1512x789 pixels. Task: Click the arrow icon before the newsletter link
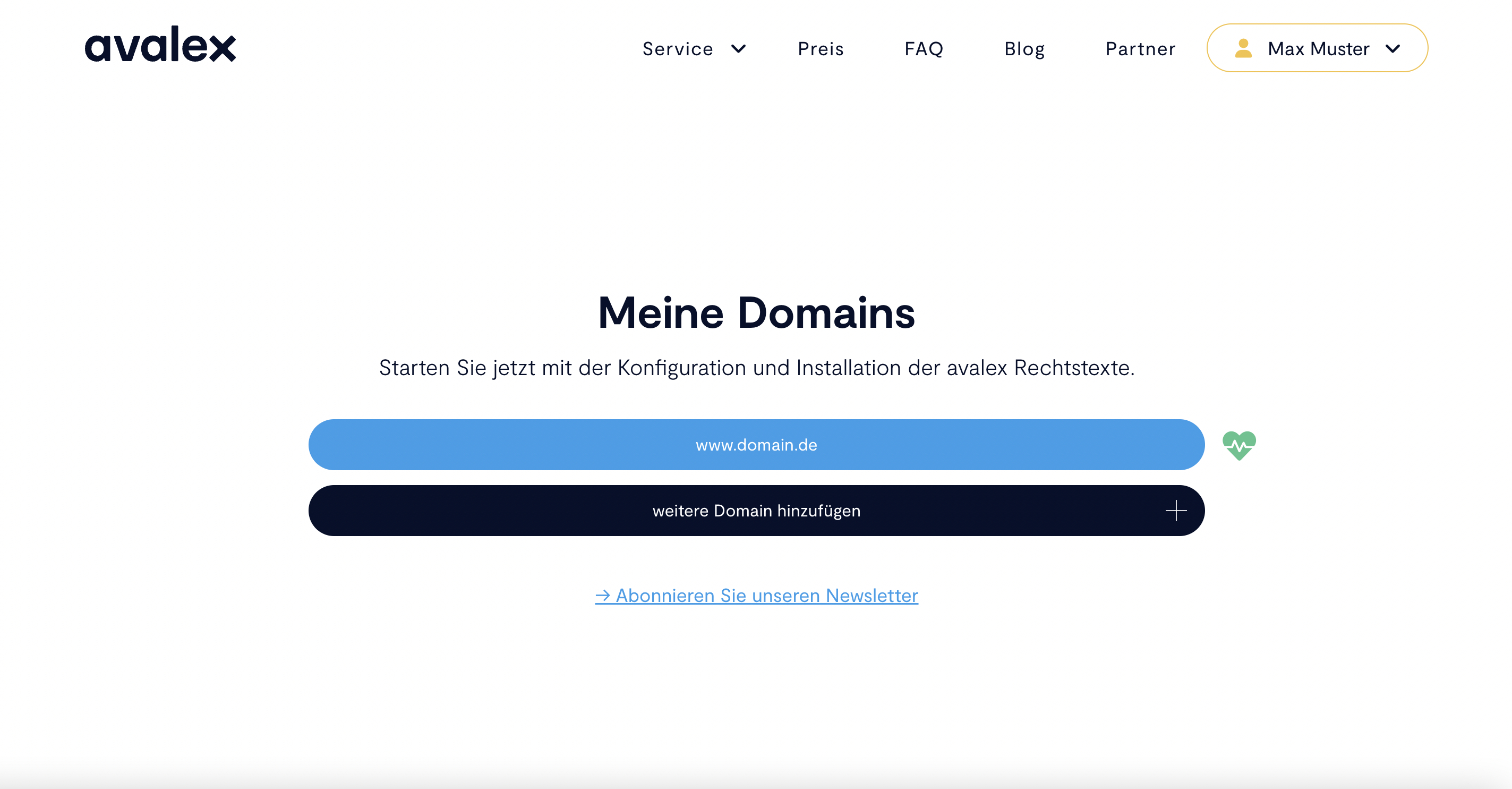point(604,595)
